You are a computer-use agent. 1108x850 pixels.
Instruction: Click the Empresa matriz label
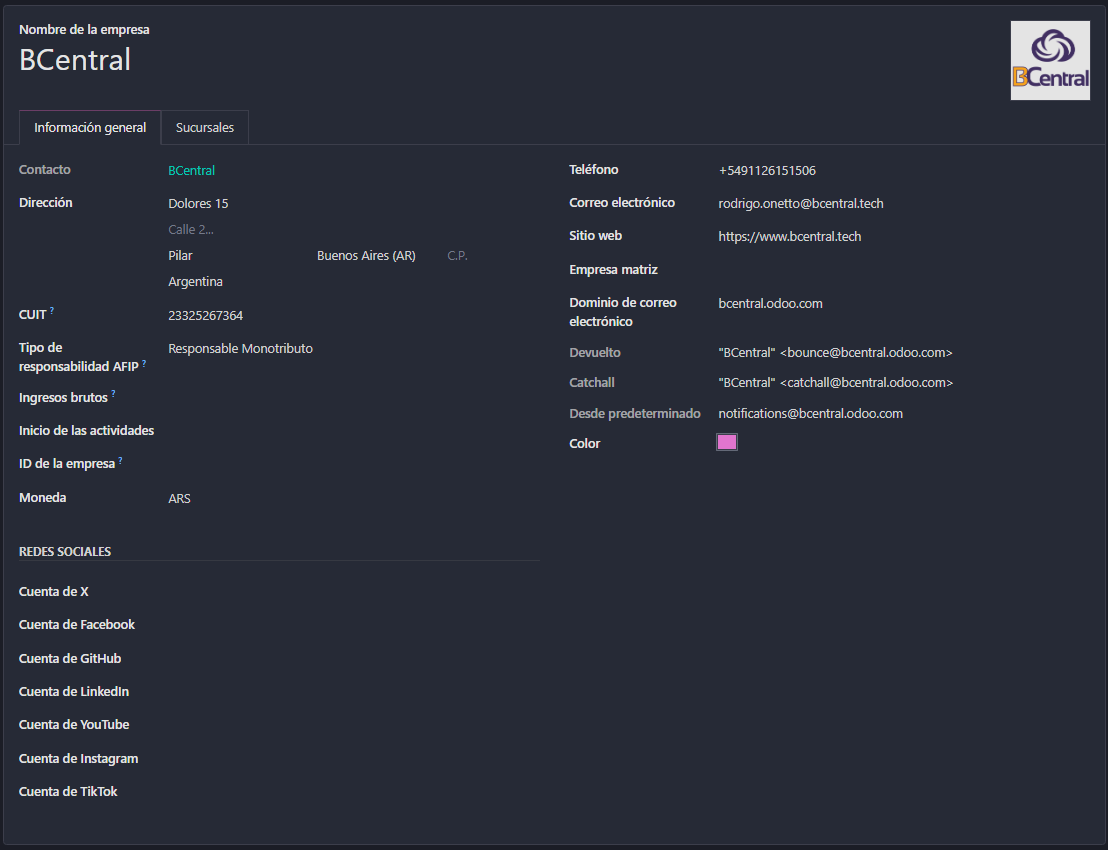[613, 270]
